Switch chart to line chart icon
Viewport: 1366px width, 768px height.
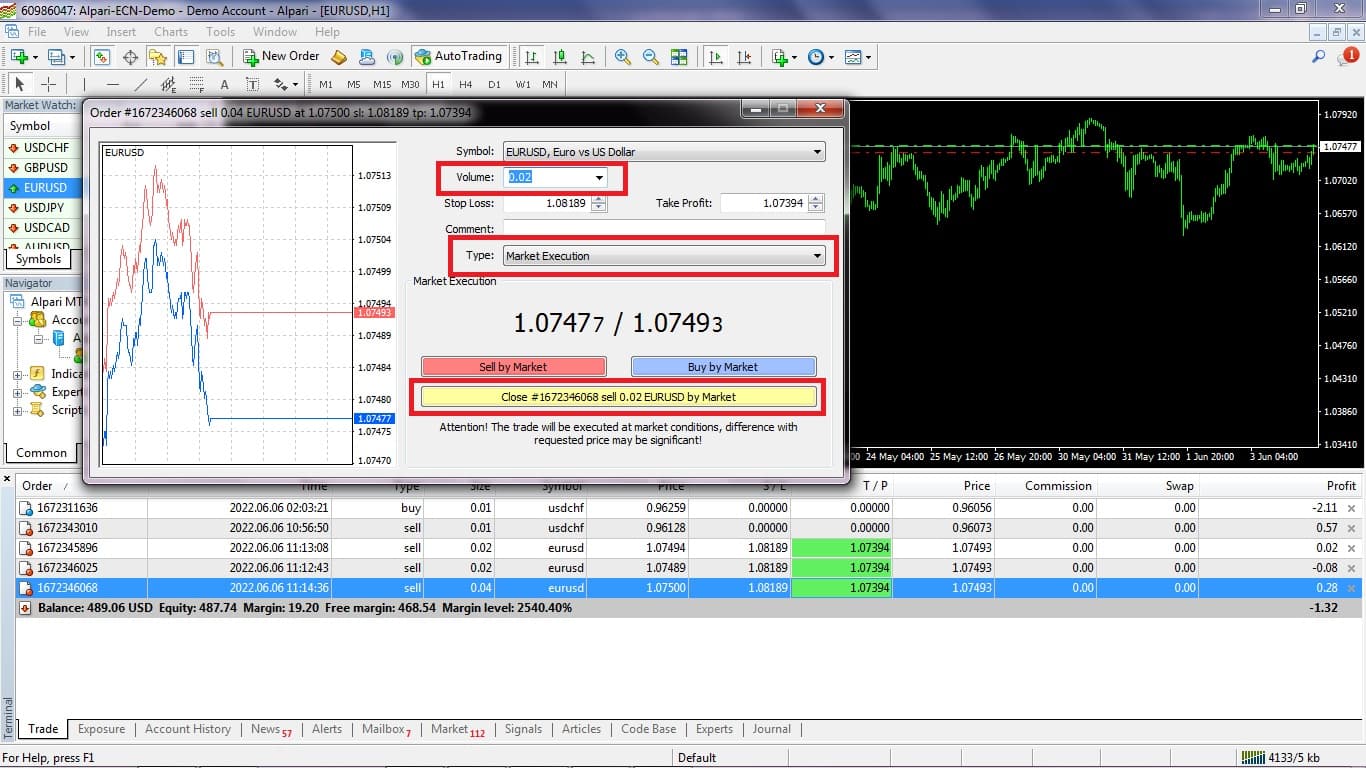point(588,57)
